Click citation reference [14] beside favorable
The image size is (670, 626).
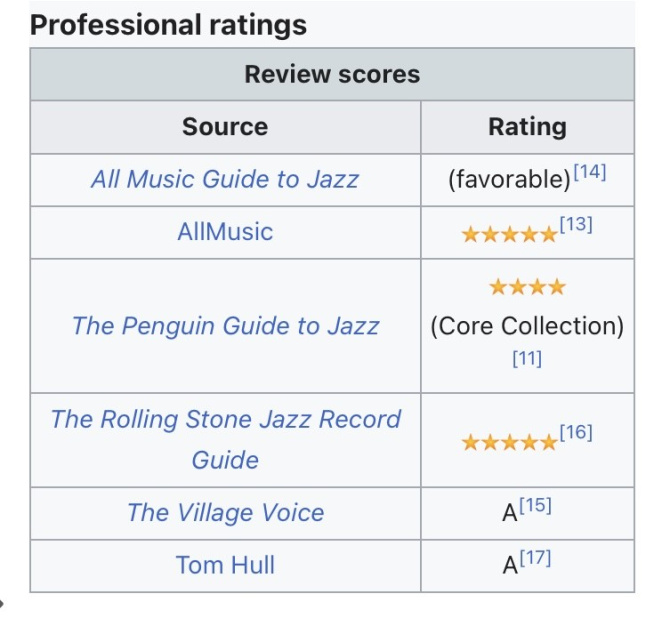[590, 172]
